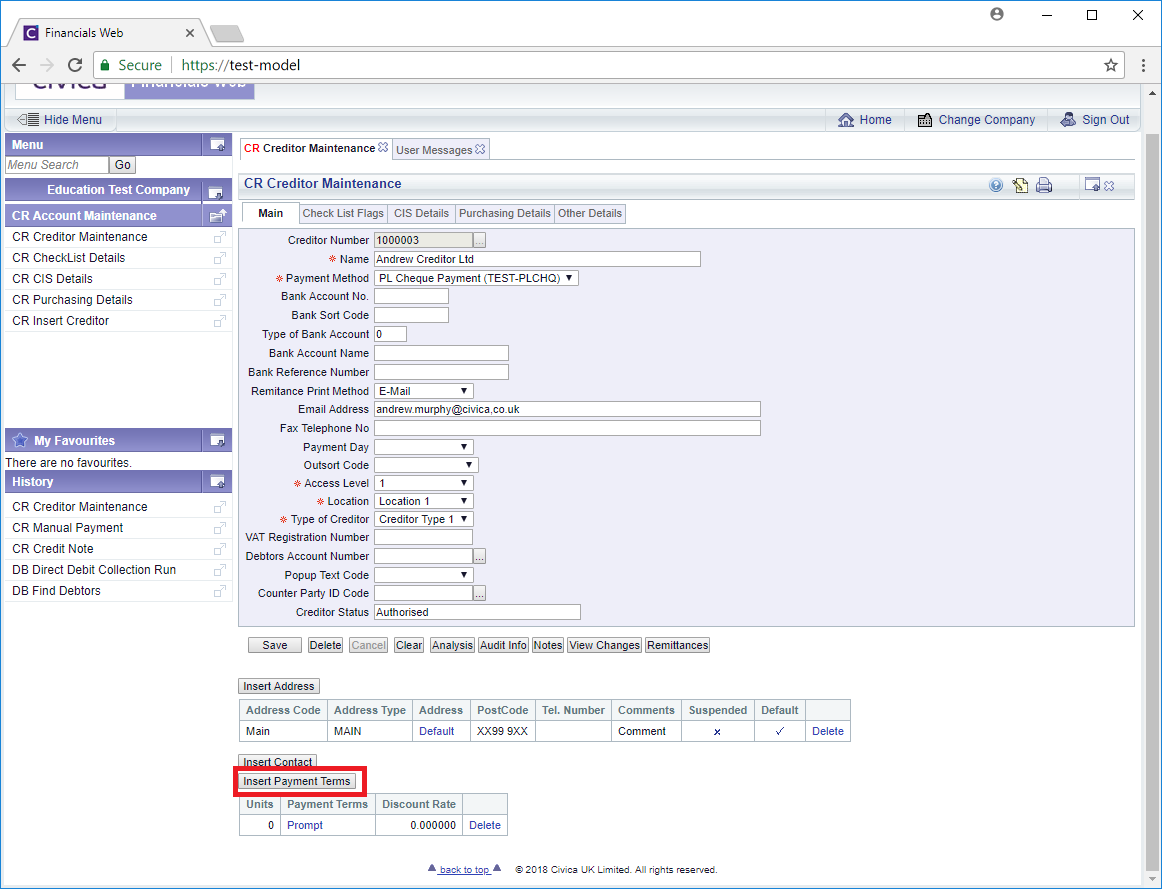Image resolution: width=1162 pixels, height=889 pixels.
Task: Click the My Favourites panel header icon
Action: click(217, 440)
